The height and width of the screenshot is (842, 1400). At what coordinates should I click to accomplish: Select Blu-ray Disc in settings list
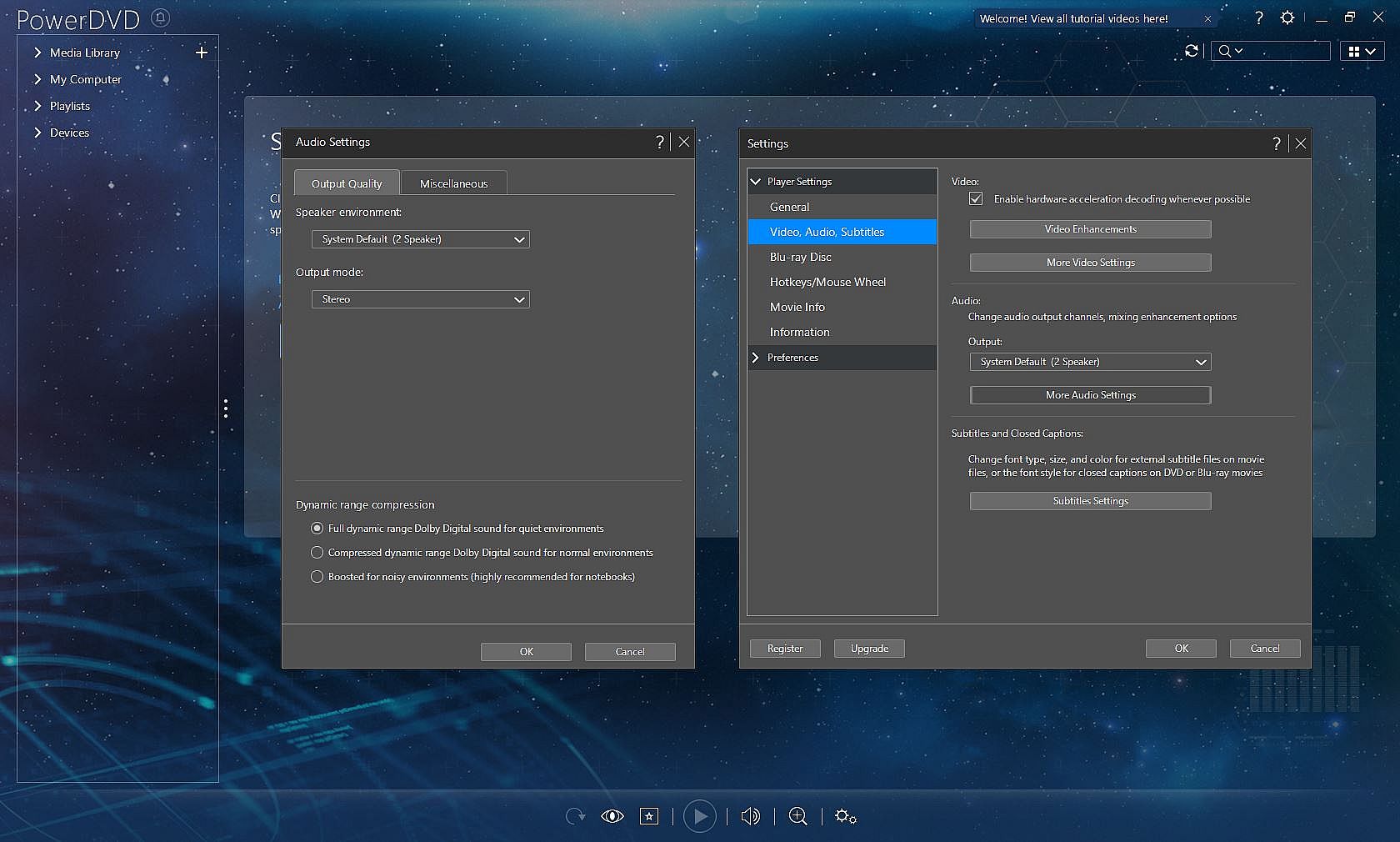[800, 257]
